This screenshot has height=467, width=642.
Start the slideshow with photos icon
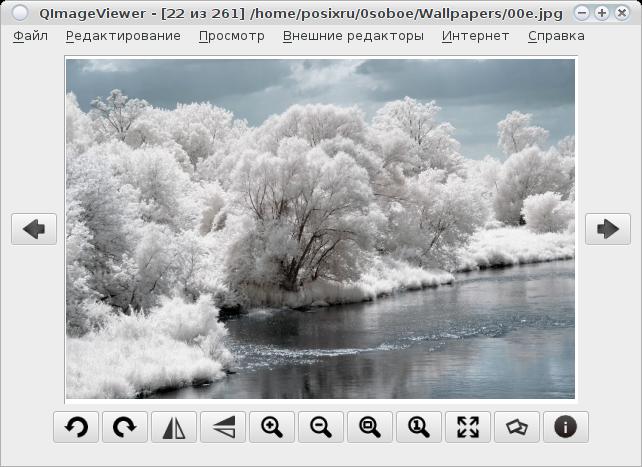pyautogui.click(x=517, y=427)
